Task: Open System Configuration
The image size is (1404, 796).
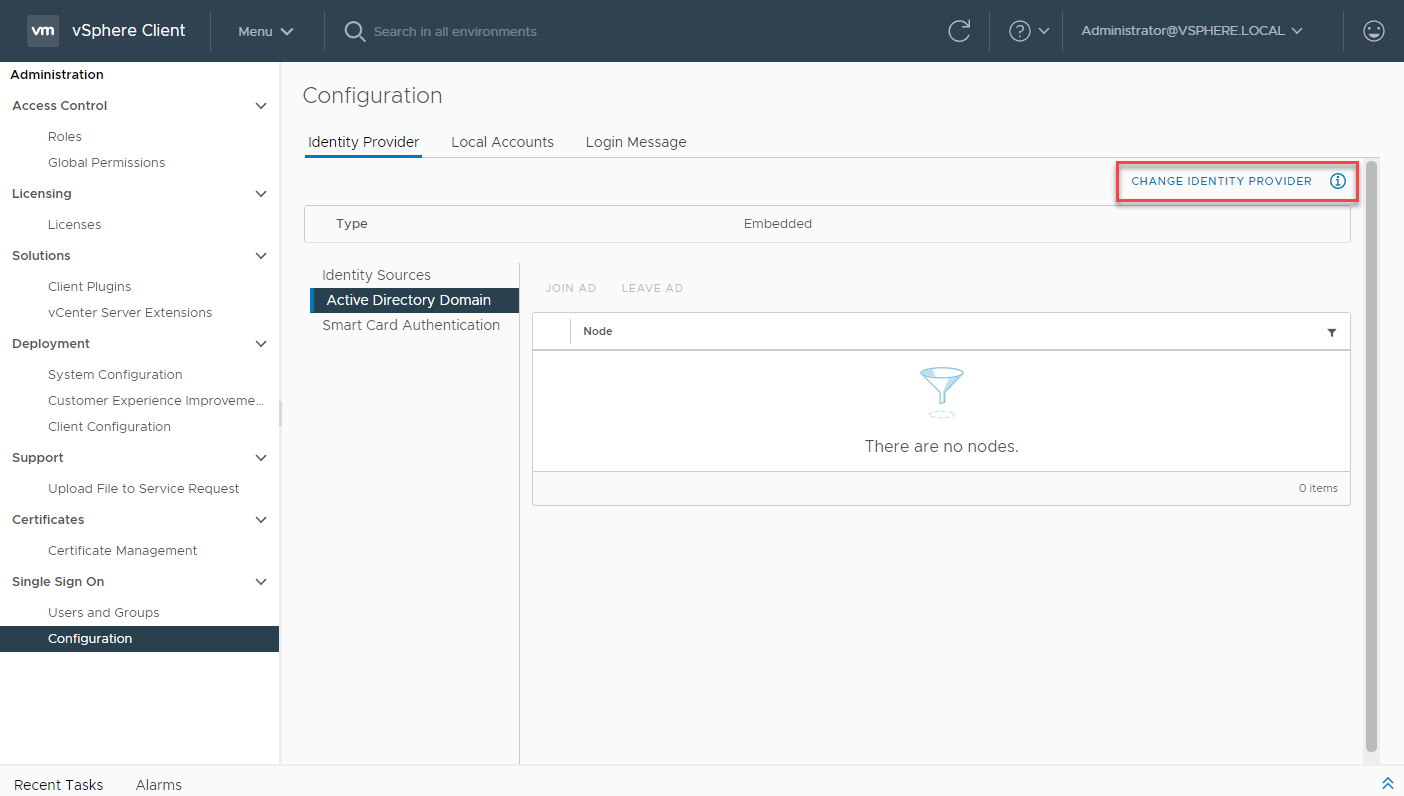Action: pyautogui.click(x=115, y=375)
